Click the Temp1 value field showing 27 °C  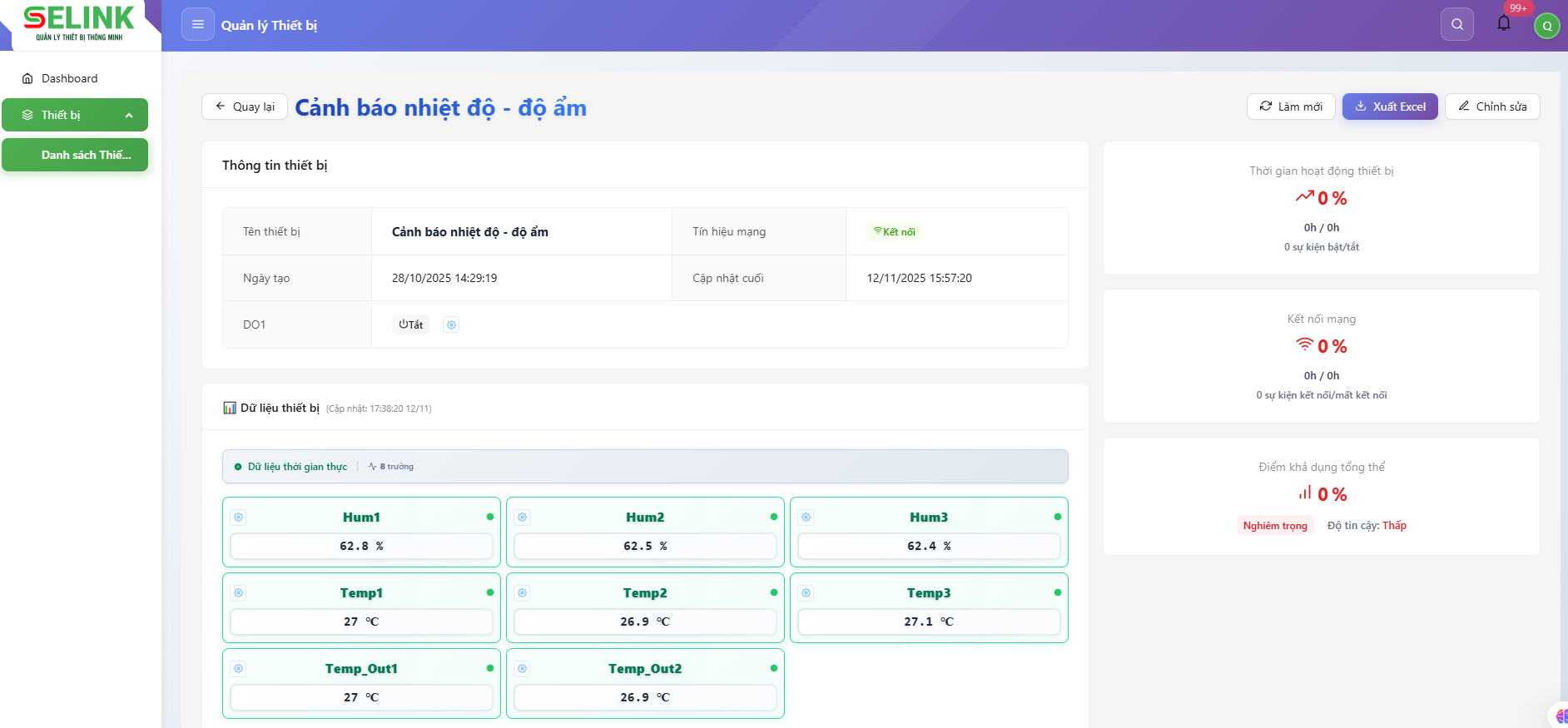click(x=361, y=622)
